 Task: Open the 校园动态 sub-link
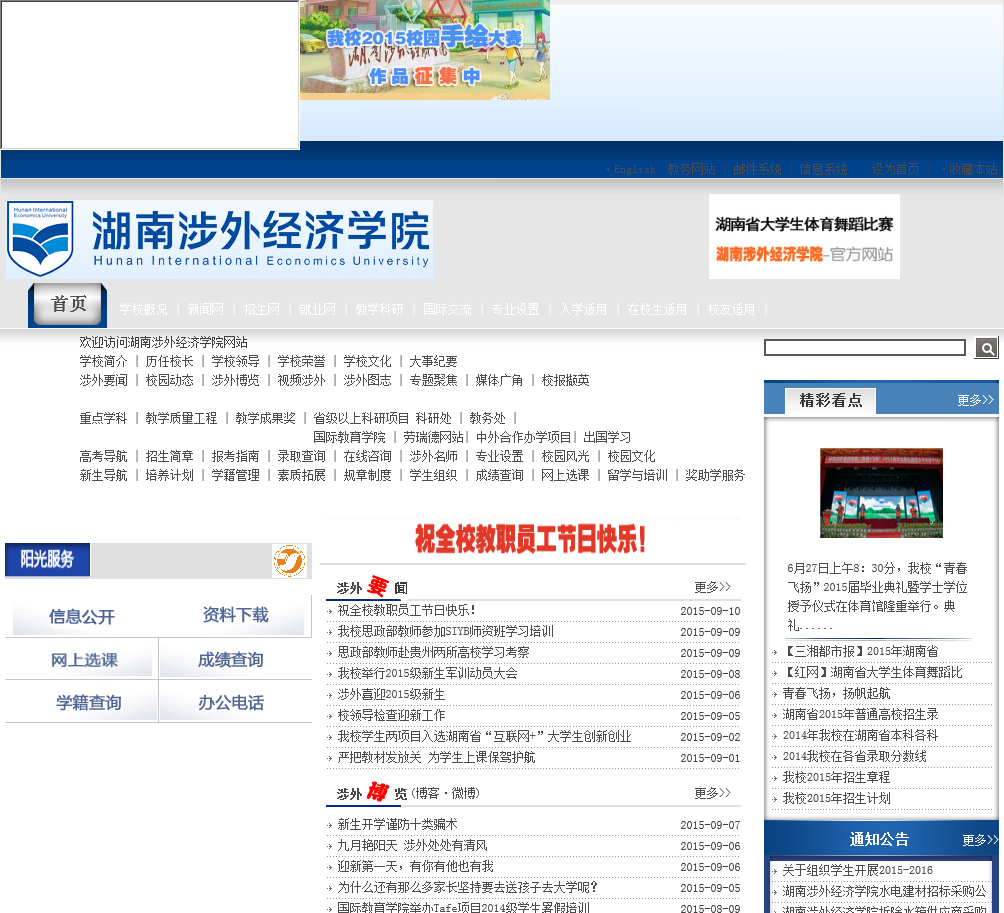coord(169,380)
